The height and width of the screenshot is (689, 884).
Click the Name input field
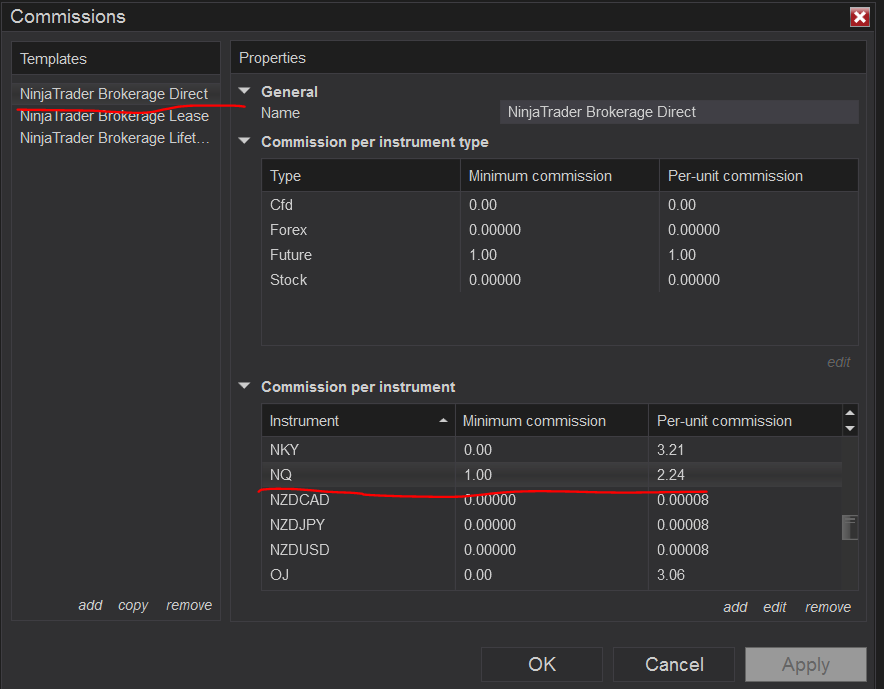(678, 112)
